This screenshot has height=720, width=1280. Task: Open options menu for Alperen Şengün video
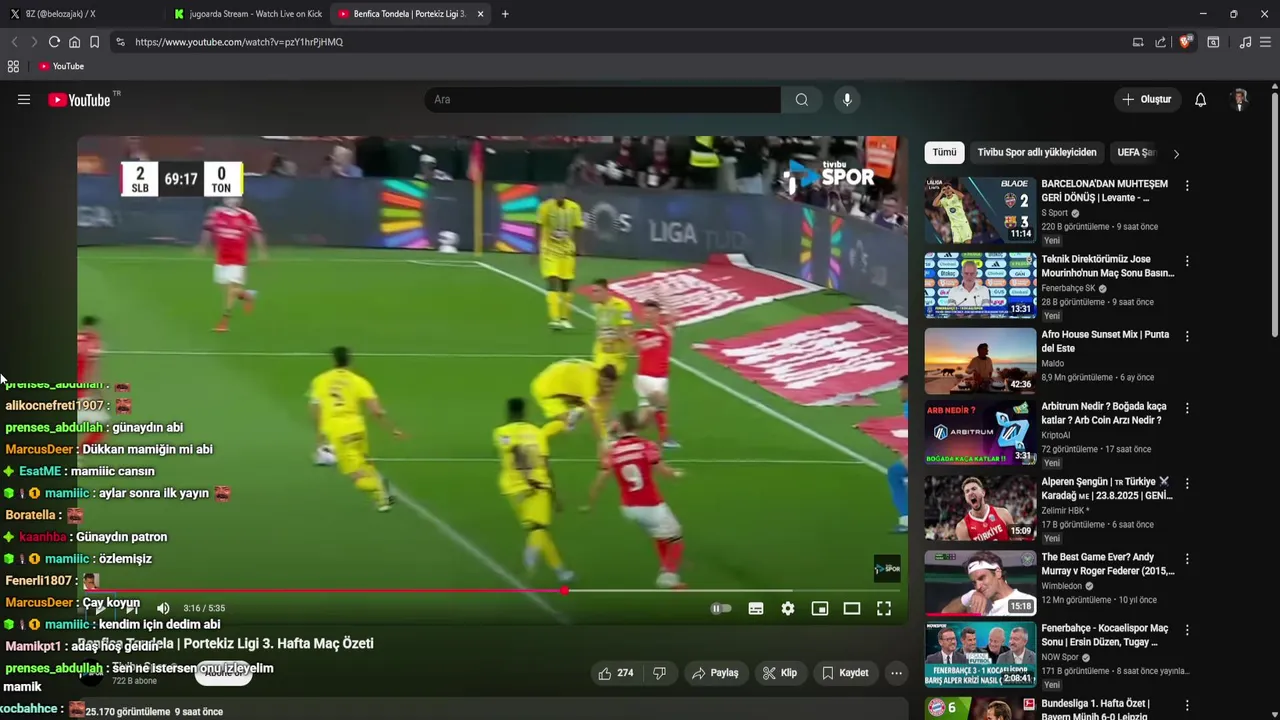(1187, 483)
